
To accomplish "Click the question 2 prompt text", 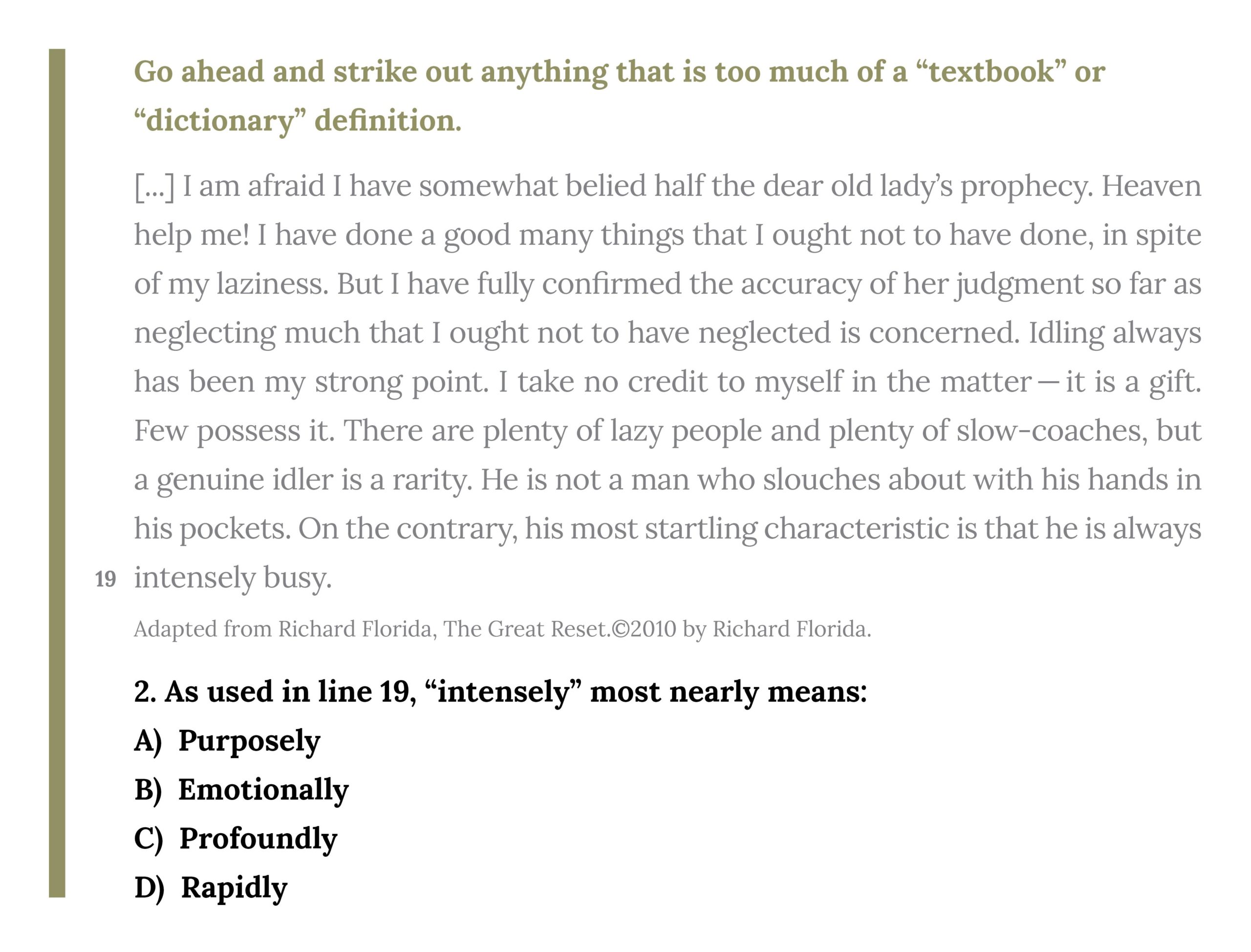I will [500, 692].
